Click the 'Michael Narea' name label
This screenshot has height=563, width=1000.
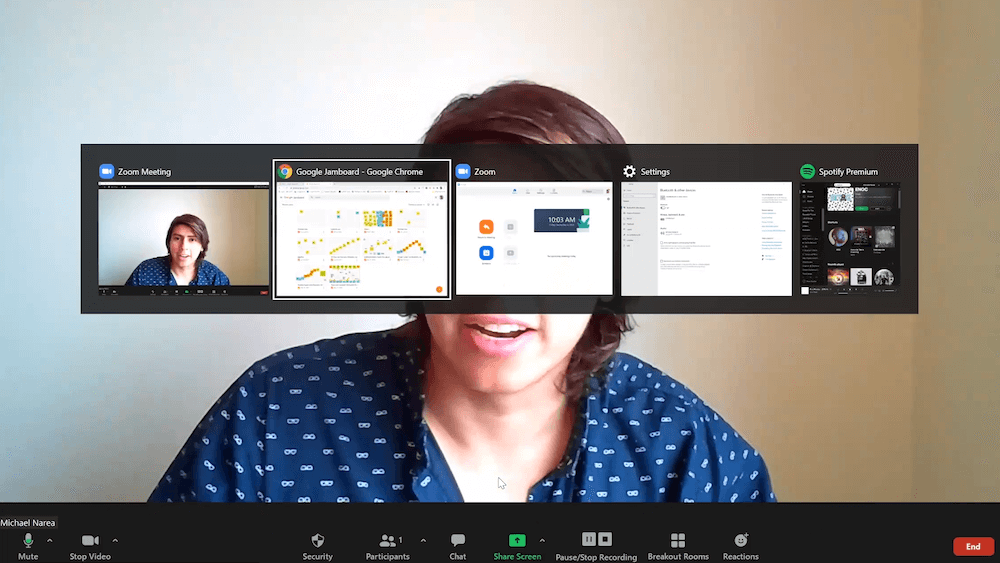click(x=28, y=523)
